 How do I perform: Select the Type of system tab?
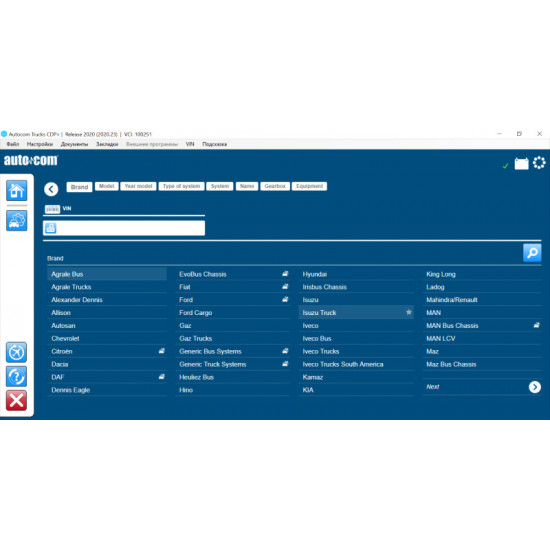pyautogui.click(x=181, y=186)
